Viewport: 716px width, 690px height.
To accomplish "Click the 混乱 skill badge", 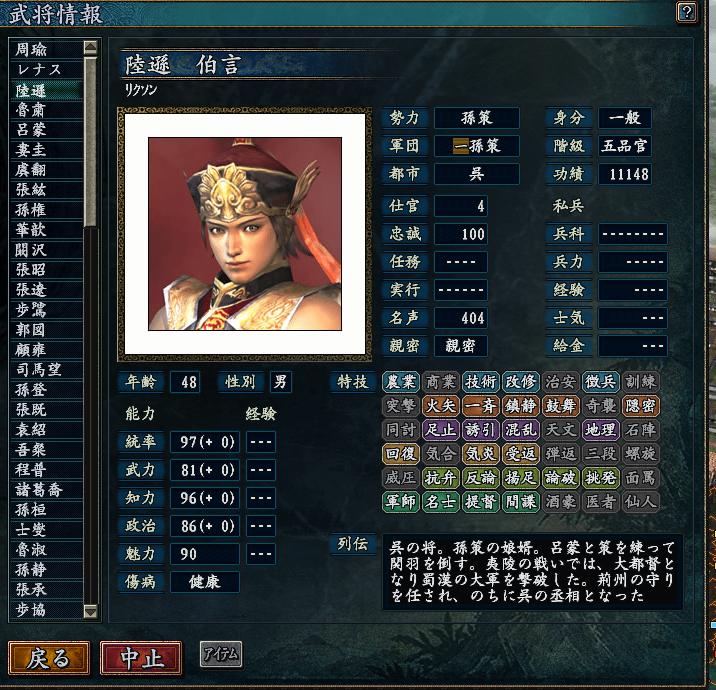I will coord(521,430).
